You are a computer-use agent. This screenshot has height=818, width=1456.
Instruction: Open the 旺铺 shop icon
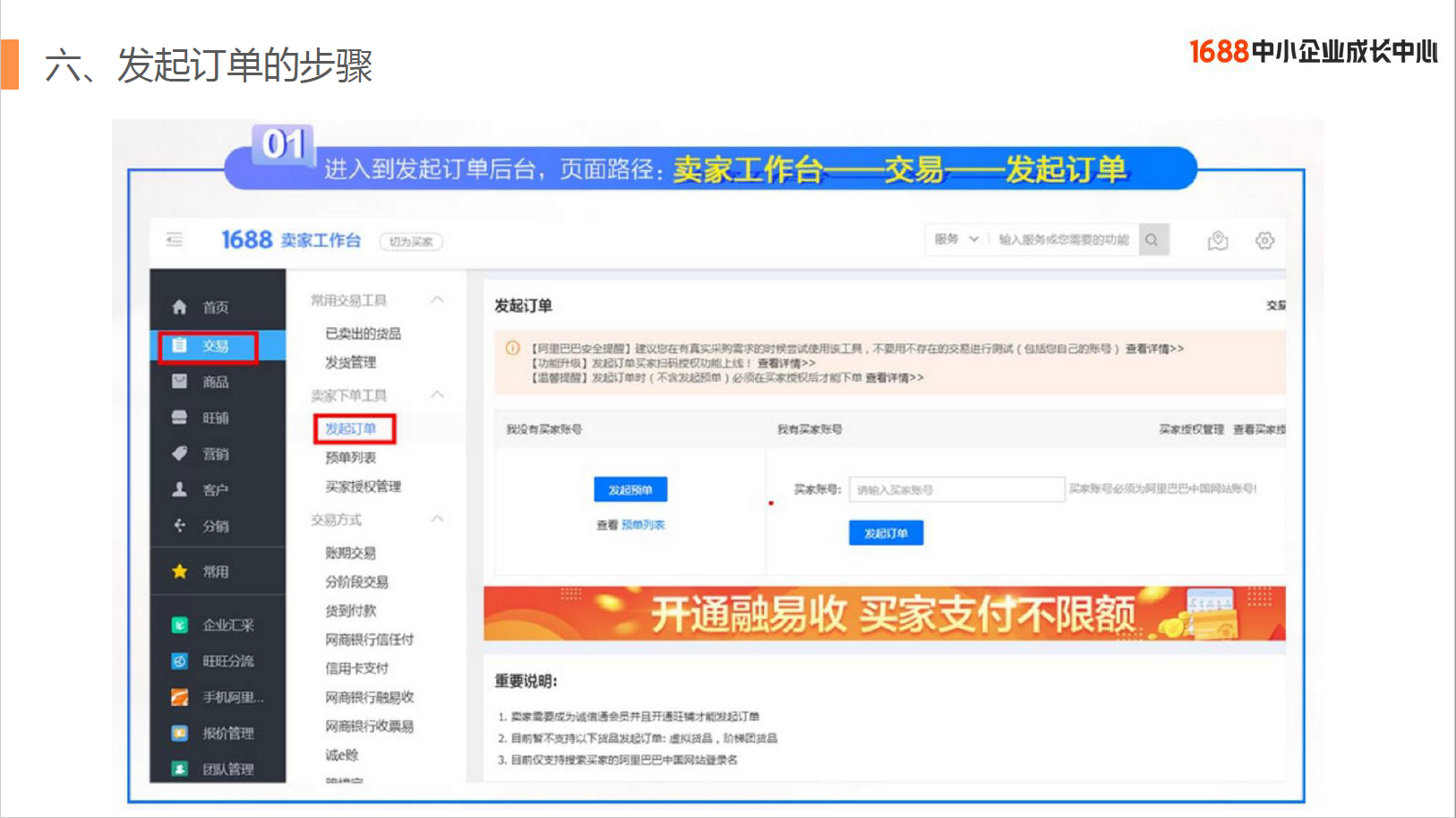[180, 418]
